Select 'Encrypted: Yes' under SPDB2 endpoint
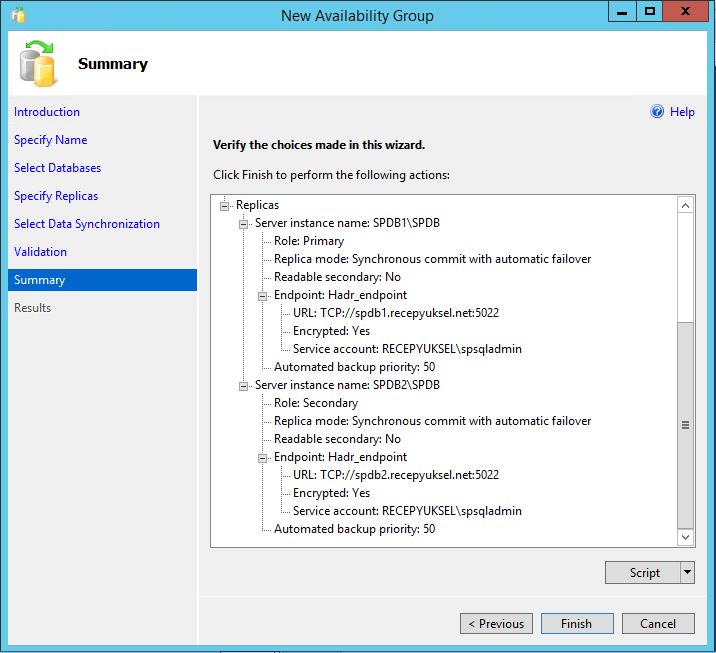Screen dimensions: 716x653 pos(332,493)
